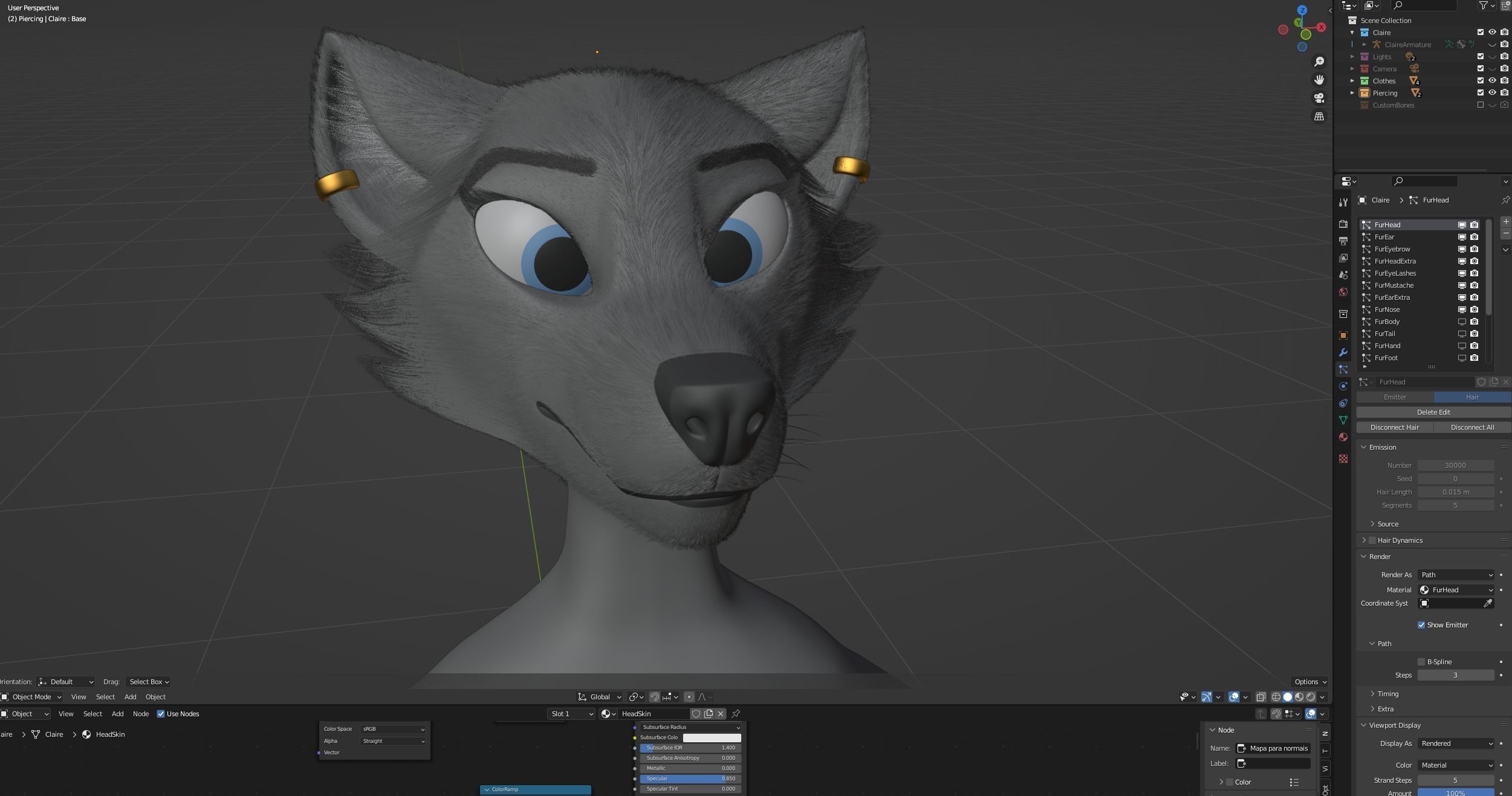This screenshot has width=1512, height=796.
Task: Click the Disconnect Hair button
Action: coord(1395,427)
